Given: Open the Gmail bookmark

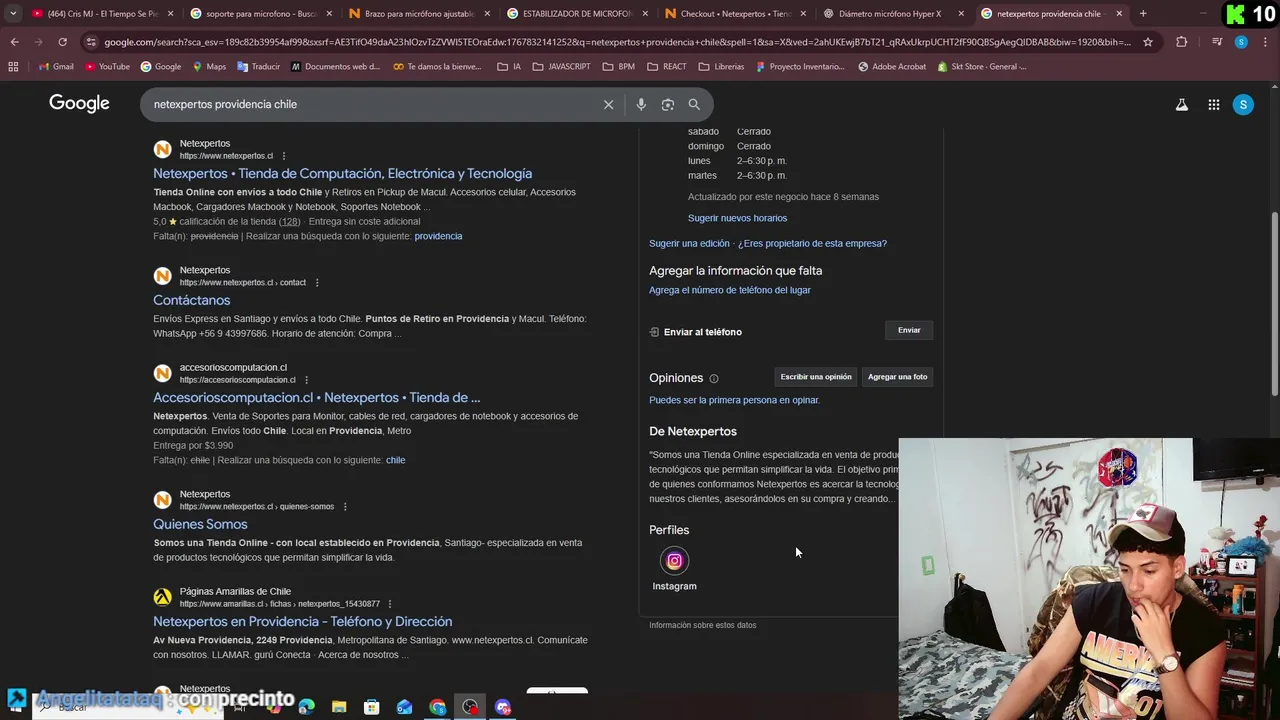Looking at the screenshot, I should (x=56, y=66).
